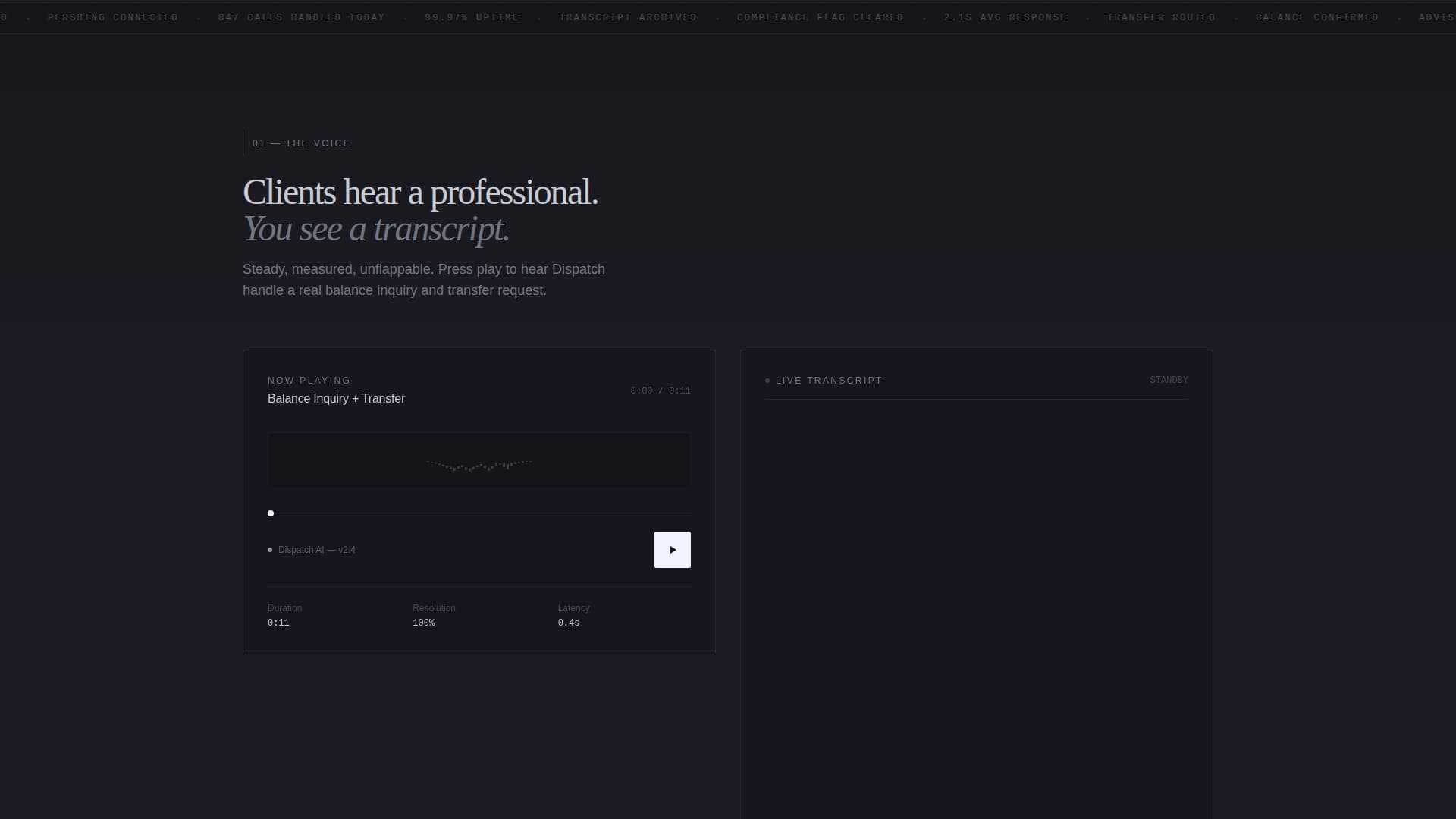Toggle playback state via the Now Playing card
1456x819 pixels.
672,549
